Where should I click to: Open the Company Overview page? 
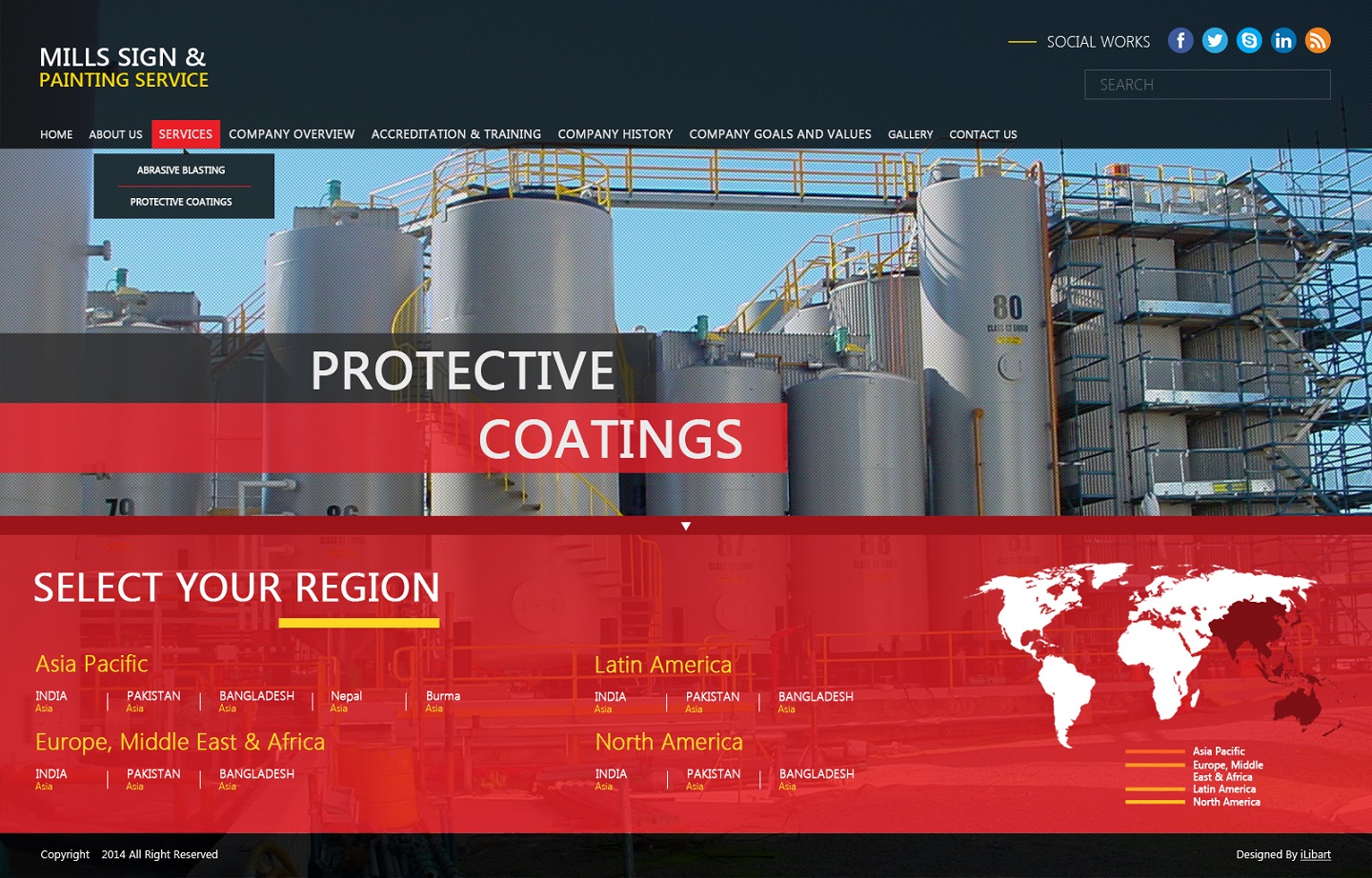point(292,134)
